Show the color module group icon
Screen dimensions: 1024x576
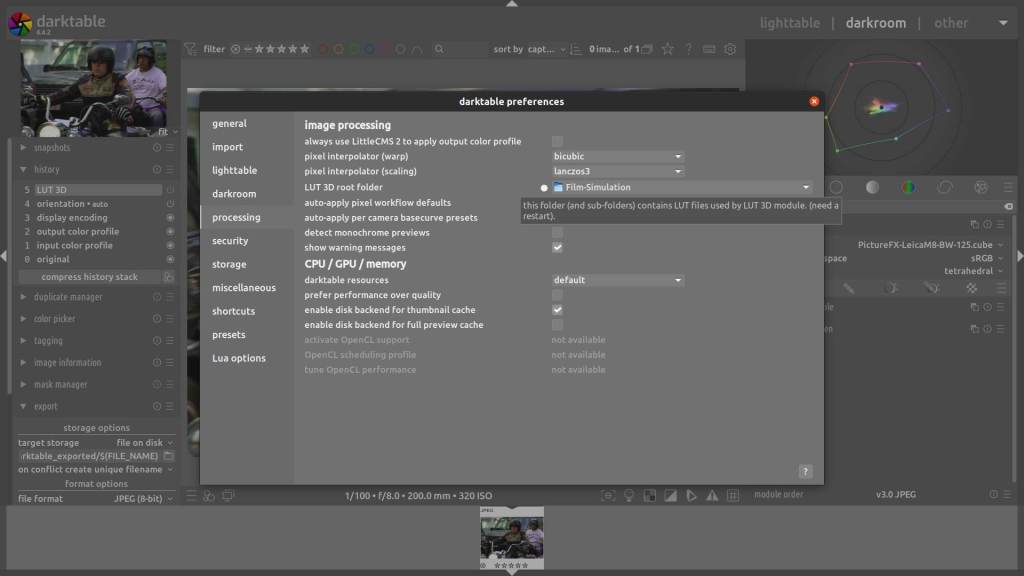tap(908, 187)
